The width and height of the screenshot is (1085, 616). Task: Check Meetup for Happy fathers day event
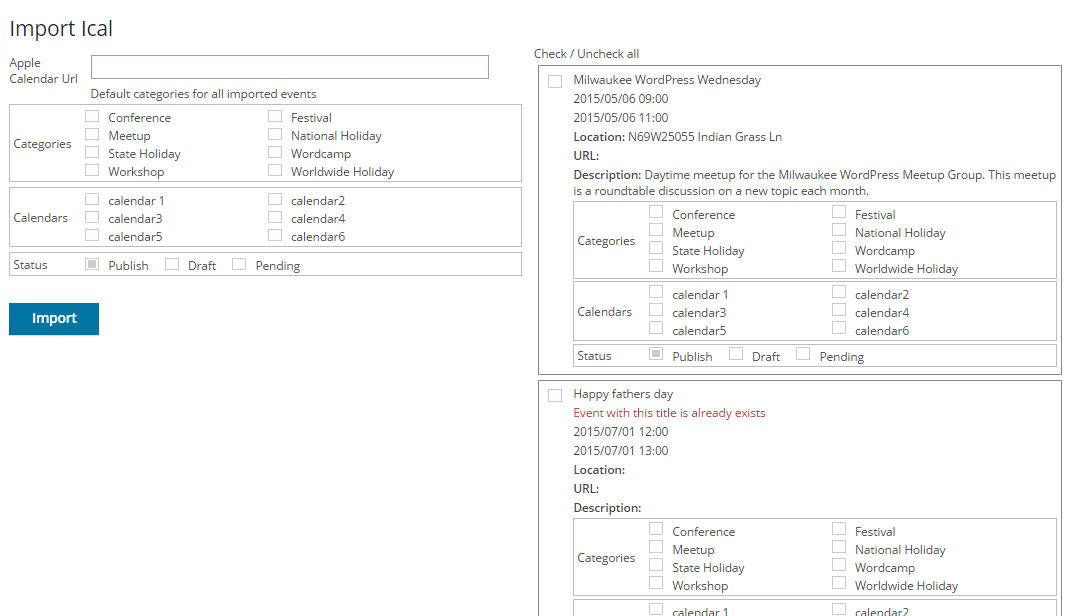click(x=656, y=547)
